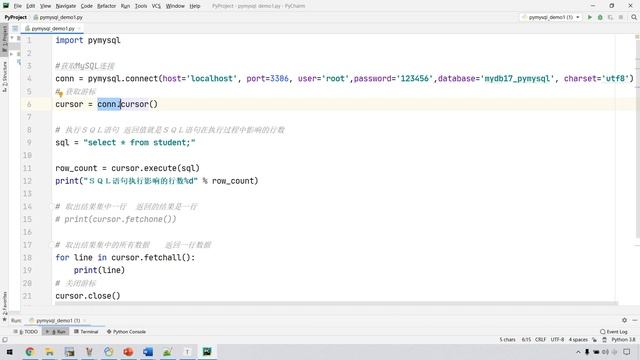
Task: Toggle the Run tool window button
Action: [x=56, y=332]
